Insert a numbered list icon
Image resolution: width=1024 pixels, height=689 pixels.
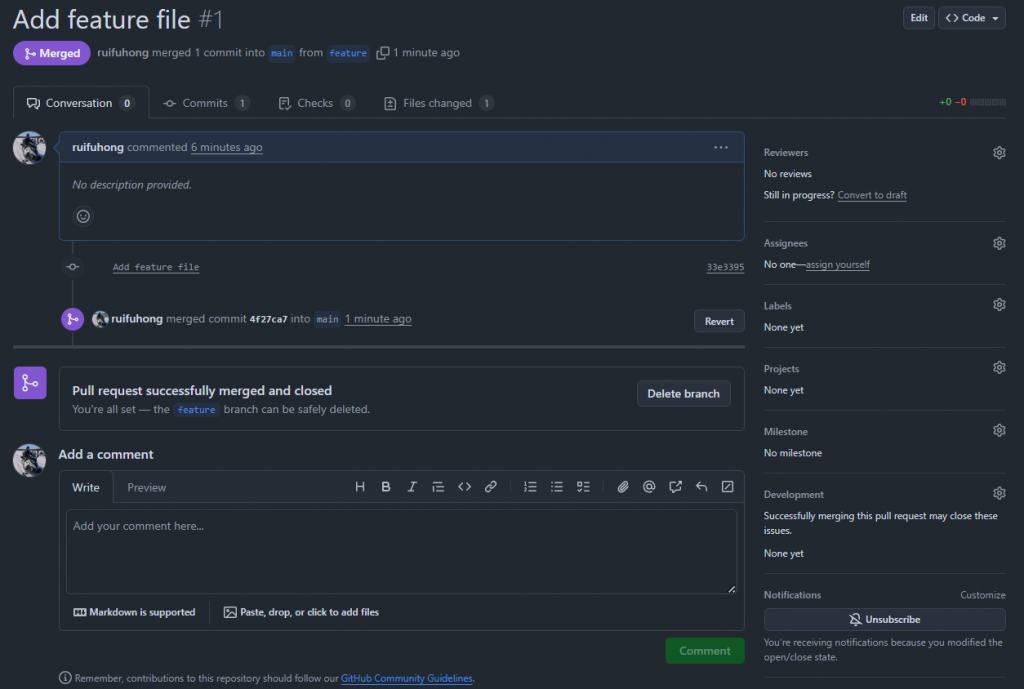coord(530,487)
